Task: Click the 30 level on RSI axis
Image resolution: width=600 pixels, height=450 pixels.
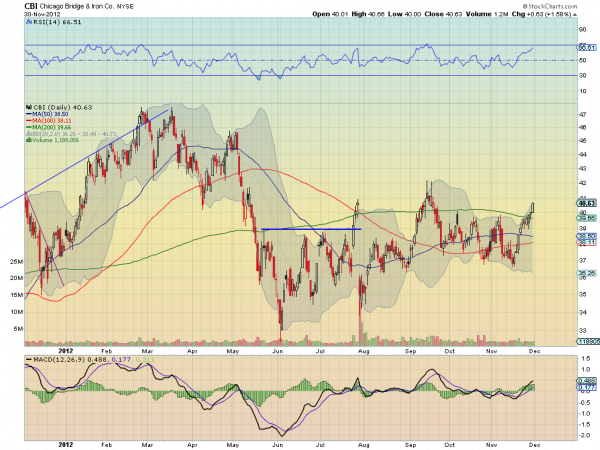Action: (x=582, y=76)
